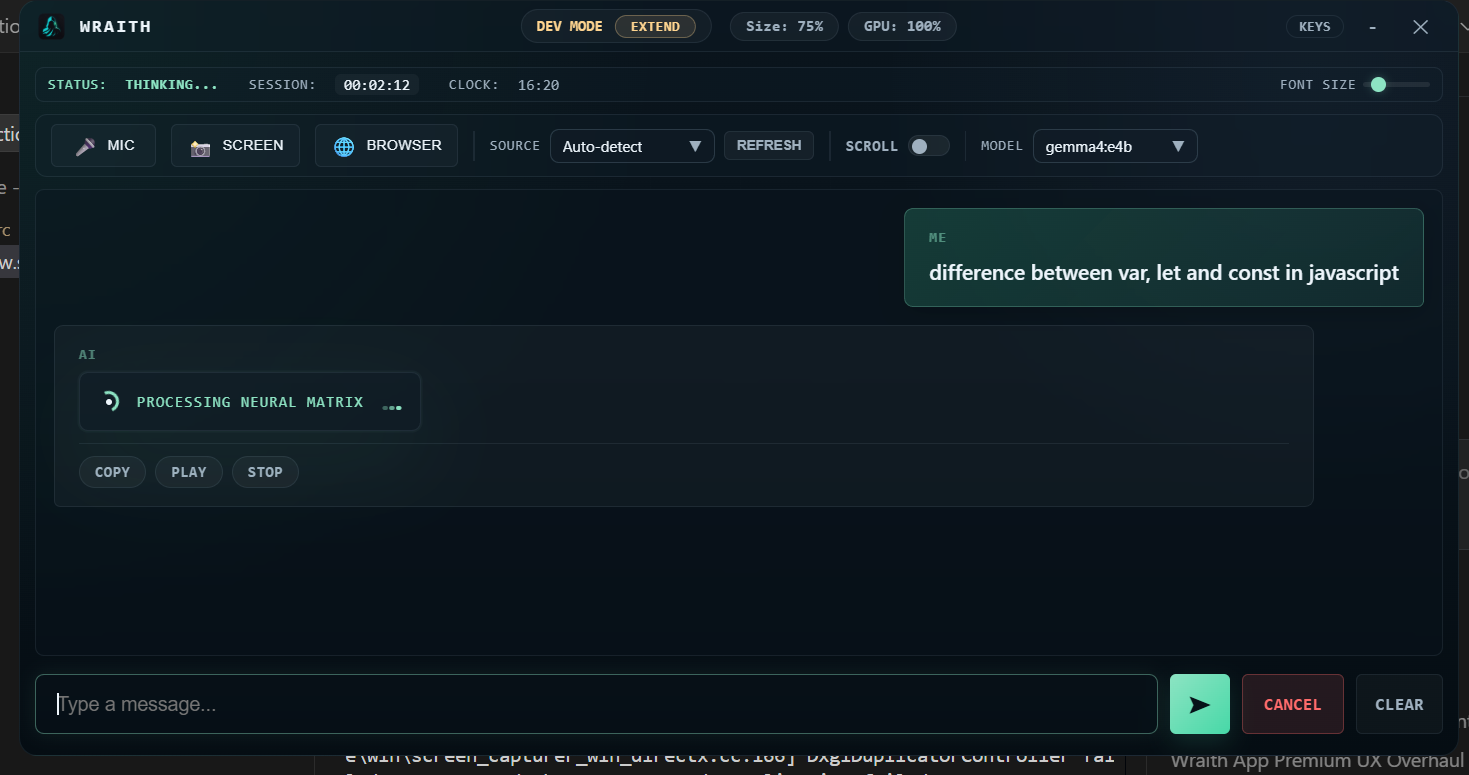Click the processing spinner icon

coord(111,402)
